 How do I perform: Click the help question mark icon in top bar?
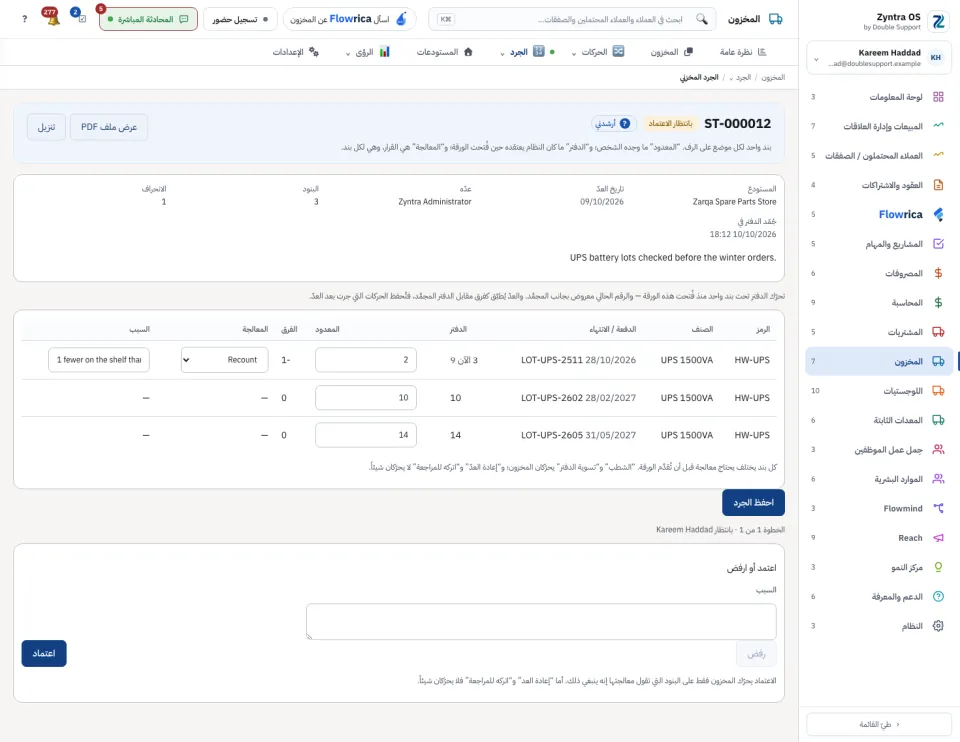24,19
